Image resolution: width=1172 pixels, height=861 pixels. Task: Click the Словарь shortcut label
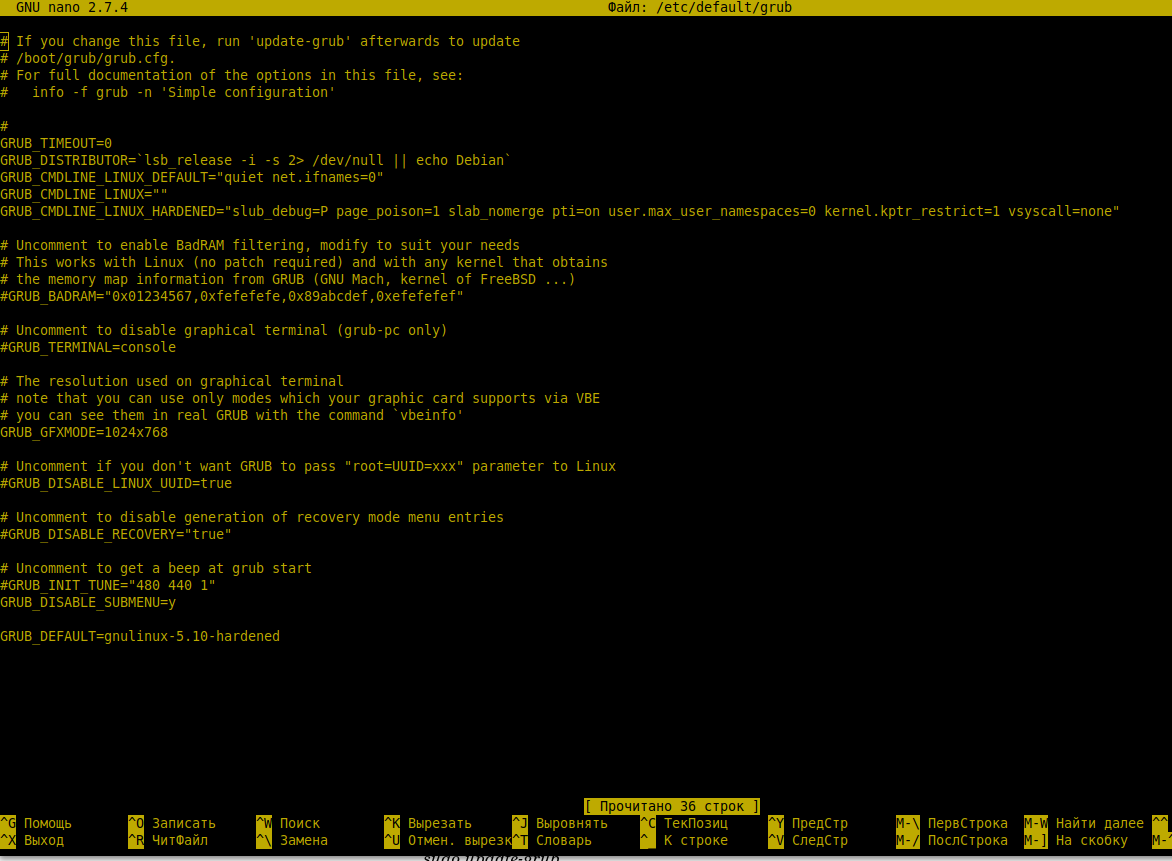564,840
